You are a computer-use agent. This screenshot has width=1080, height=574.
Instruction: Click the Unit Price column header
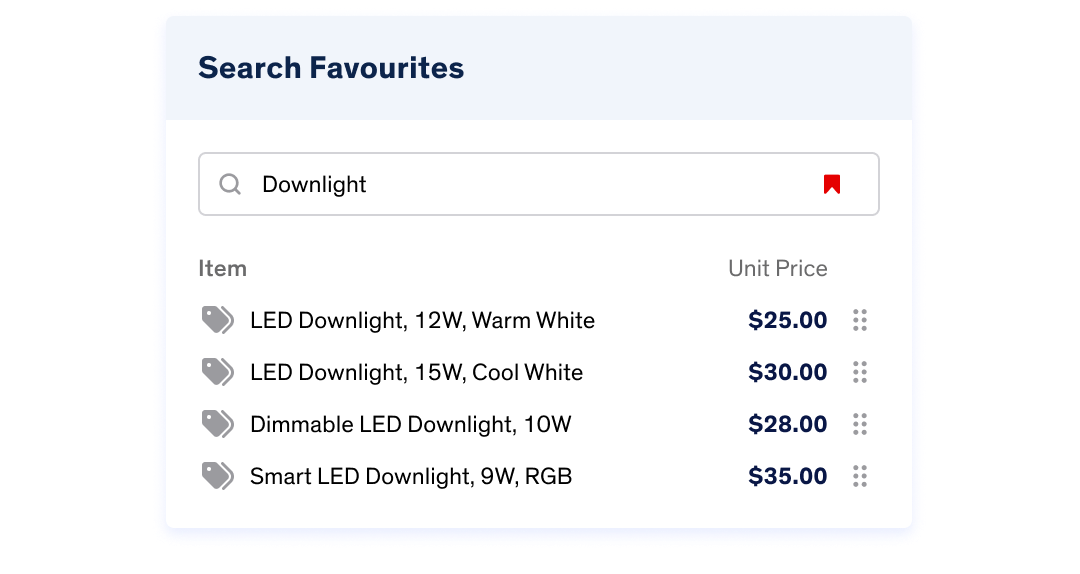(778, 269)
